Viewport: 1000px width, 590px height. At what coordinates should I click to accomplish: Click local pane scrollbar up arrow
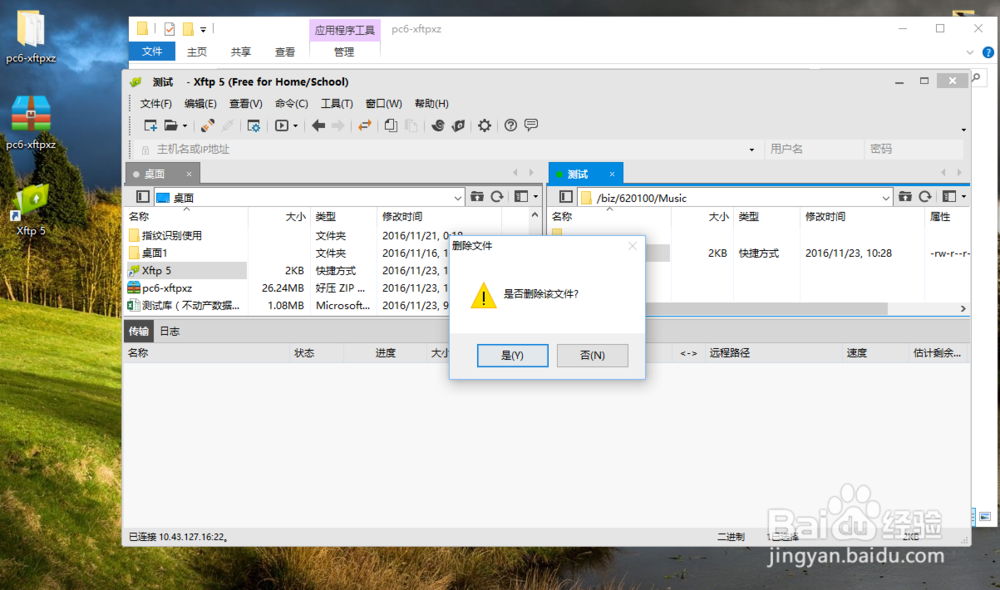click(x=534, y=216)
